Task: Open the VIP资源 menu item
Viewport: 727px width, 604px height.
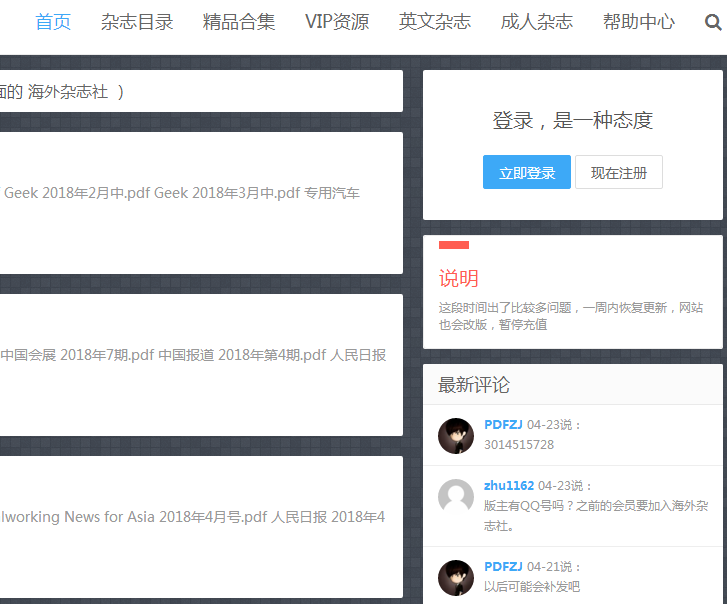Action: [337, 22]
